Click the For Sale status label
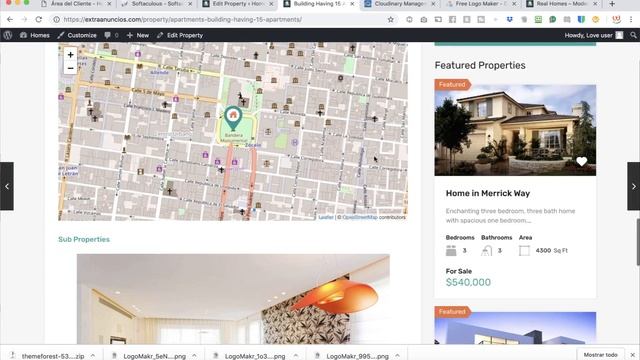The image size is (640, 360). 458,271
